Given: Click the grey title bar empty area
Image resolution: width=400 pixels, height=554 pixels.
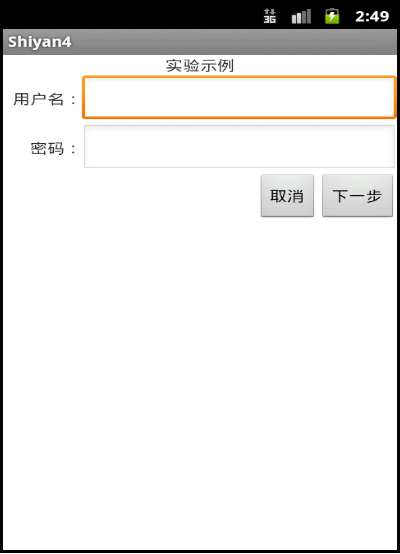Looking at the screenshot, I should 233,42.
